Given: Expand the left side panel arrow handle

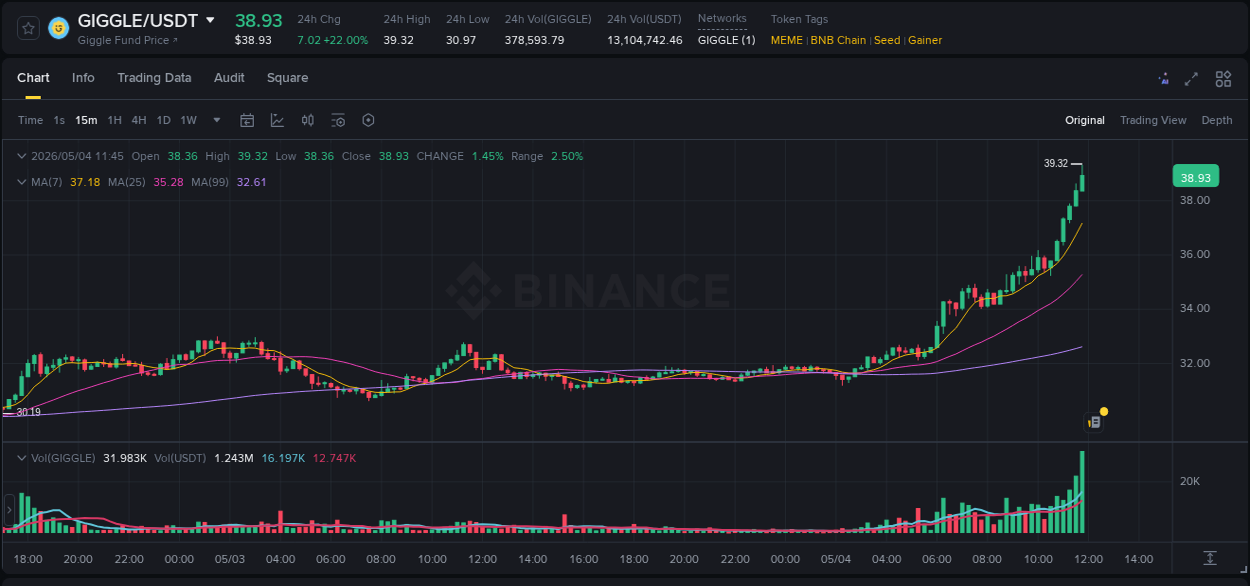Looking at the screenshot, I should click(9, 510).
